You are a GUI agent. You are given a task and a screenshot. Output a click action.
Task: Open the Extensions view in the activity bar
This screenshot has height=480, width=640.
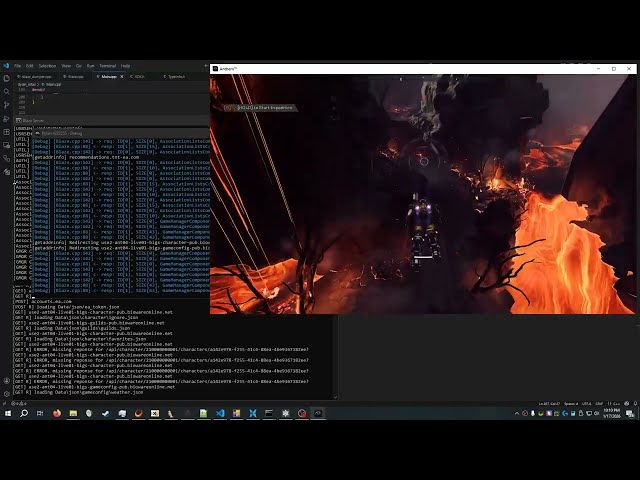click(7, 132)
